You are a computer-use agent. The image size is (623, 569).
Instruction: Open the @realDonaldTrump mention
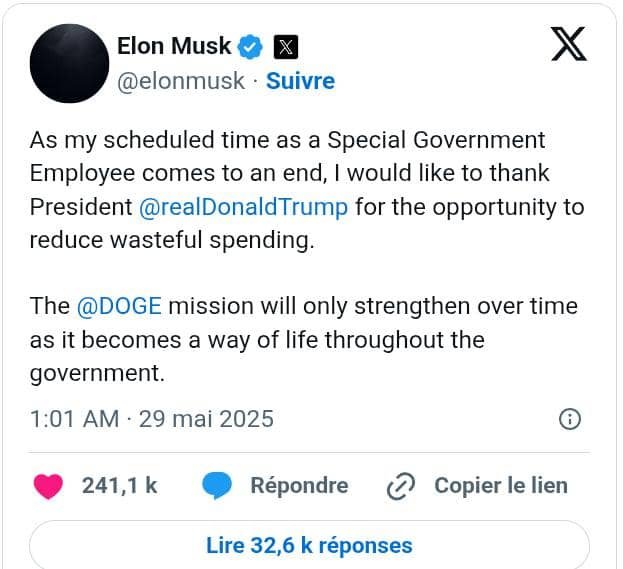(243, 207)
